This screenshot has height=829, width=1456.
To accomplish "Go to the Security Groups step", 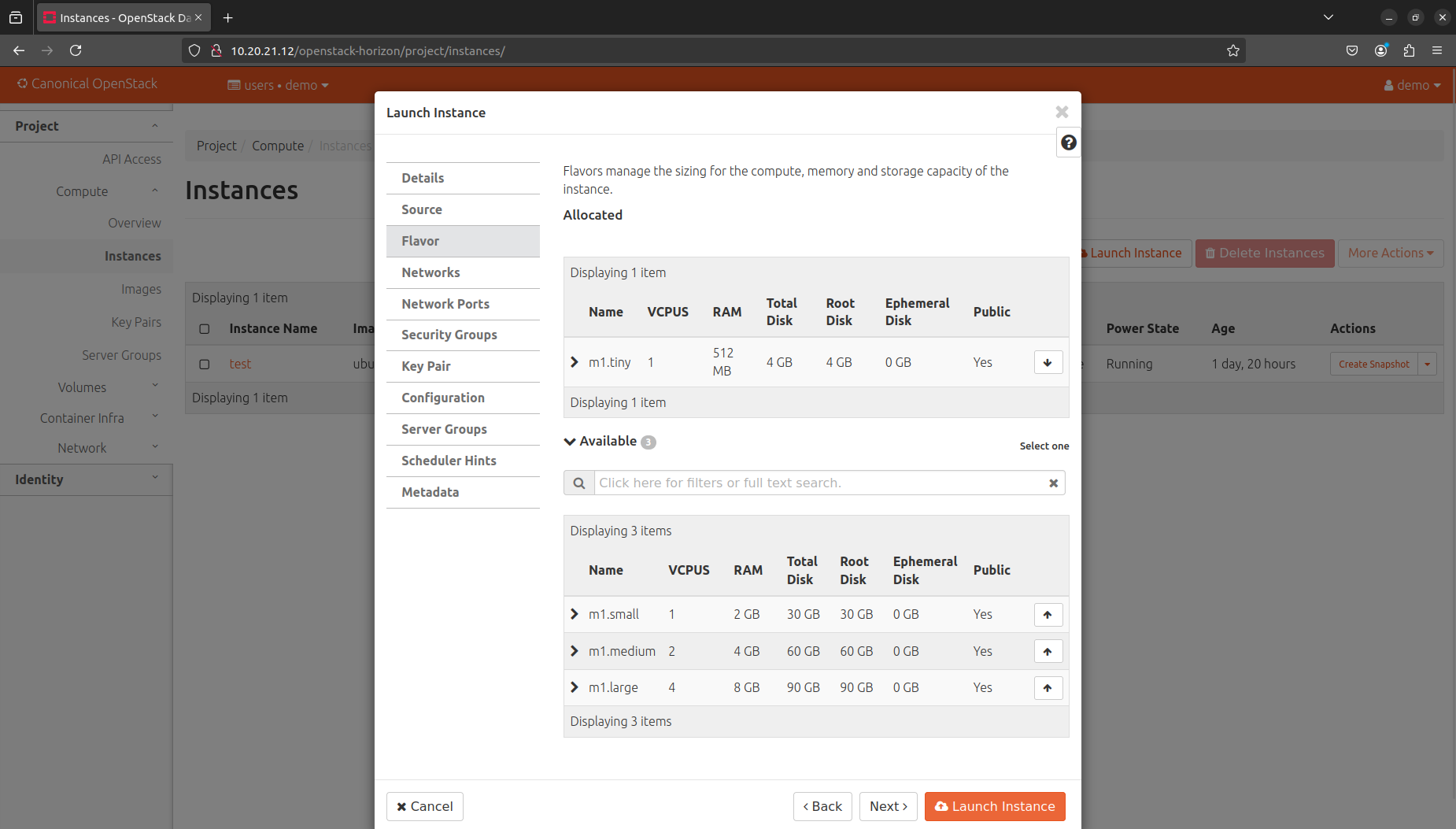I will 463,335.
